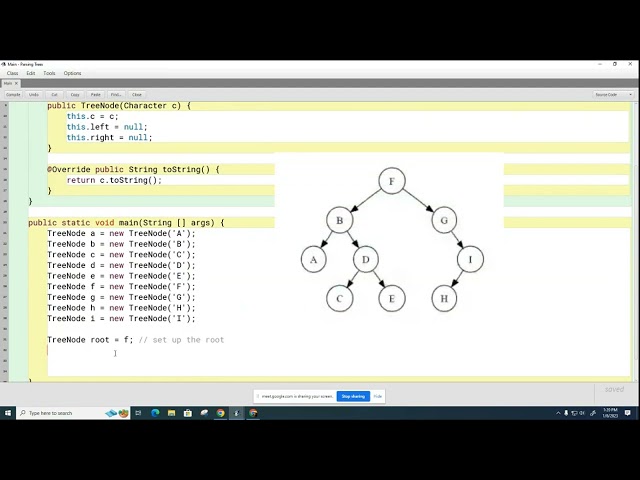Click the 'return c.toString();' line
640x480 pixels.
pyautogui.click(x=114, y=180)
